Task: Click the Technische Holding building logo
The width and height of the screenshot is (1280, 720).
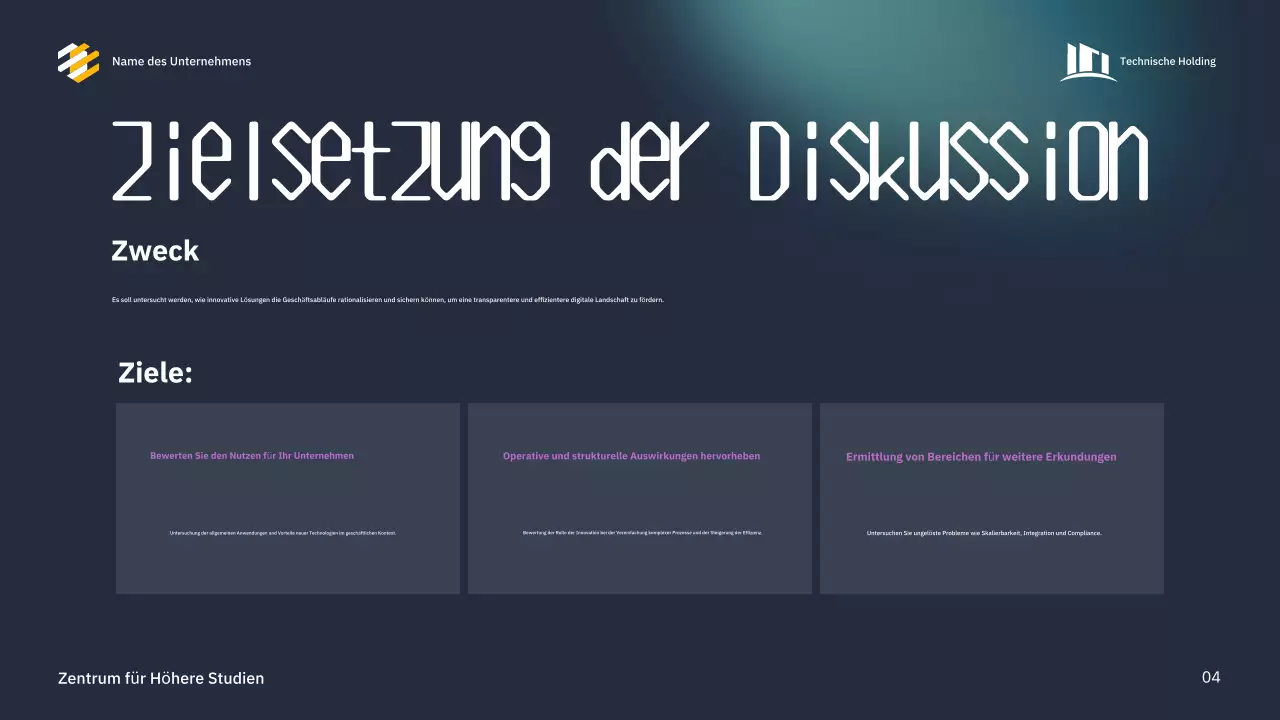Action: 1087,62
